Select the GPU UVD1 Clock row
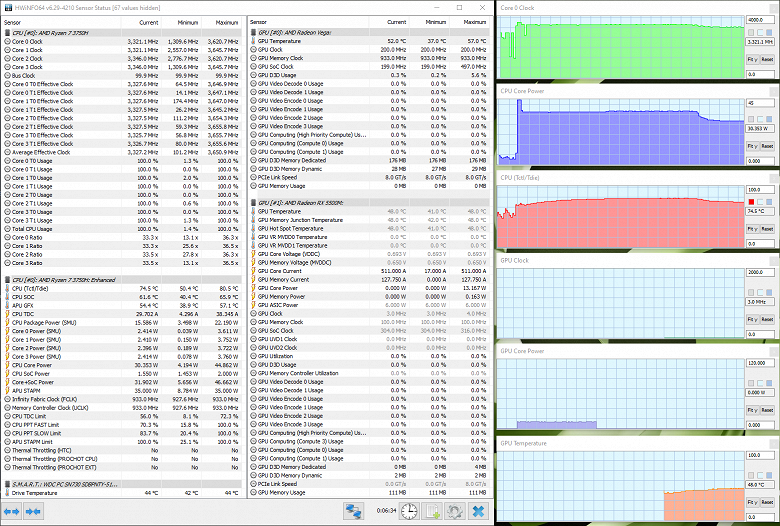The image size is (780, 526). (369, 339)
